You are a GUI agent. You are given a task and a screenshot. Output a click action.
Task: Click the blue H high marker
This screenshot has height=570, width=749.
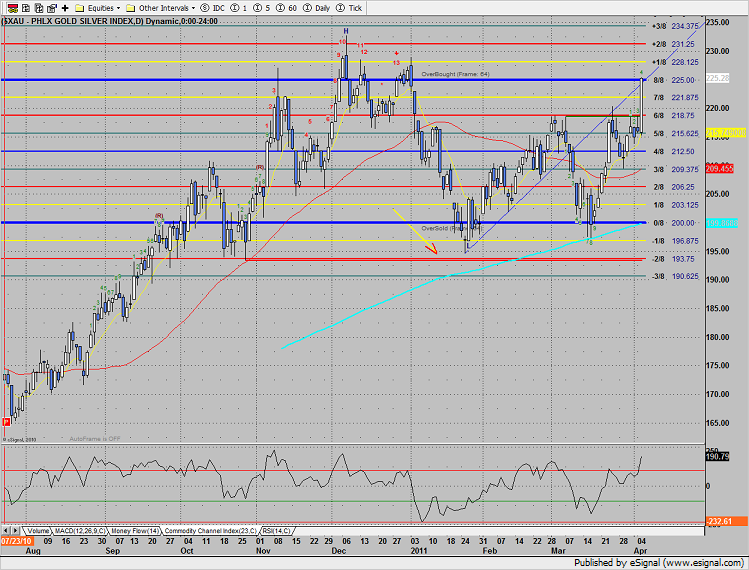346,32
